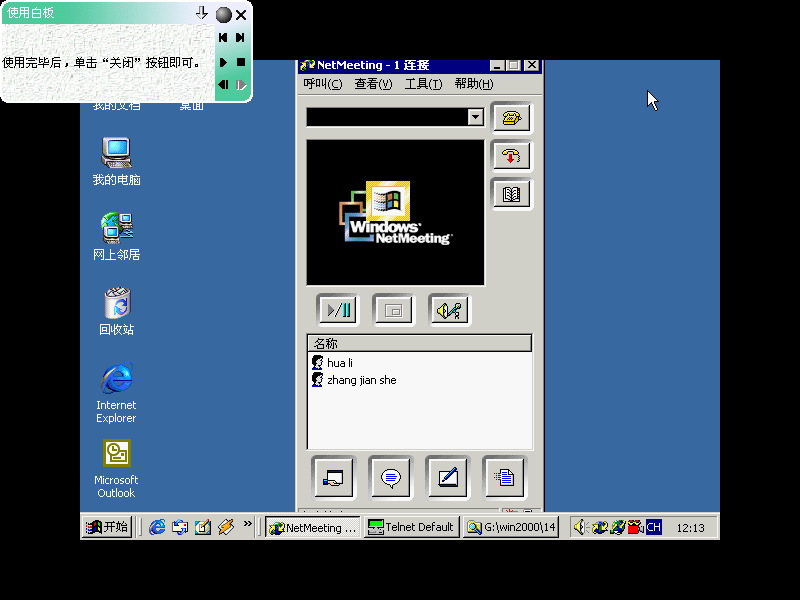This screenshot has height=600, width=800.
Task: Skip to previous tutorial section button
Action: [x=223, y=37]
